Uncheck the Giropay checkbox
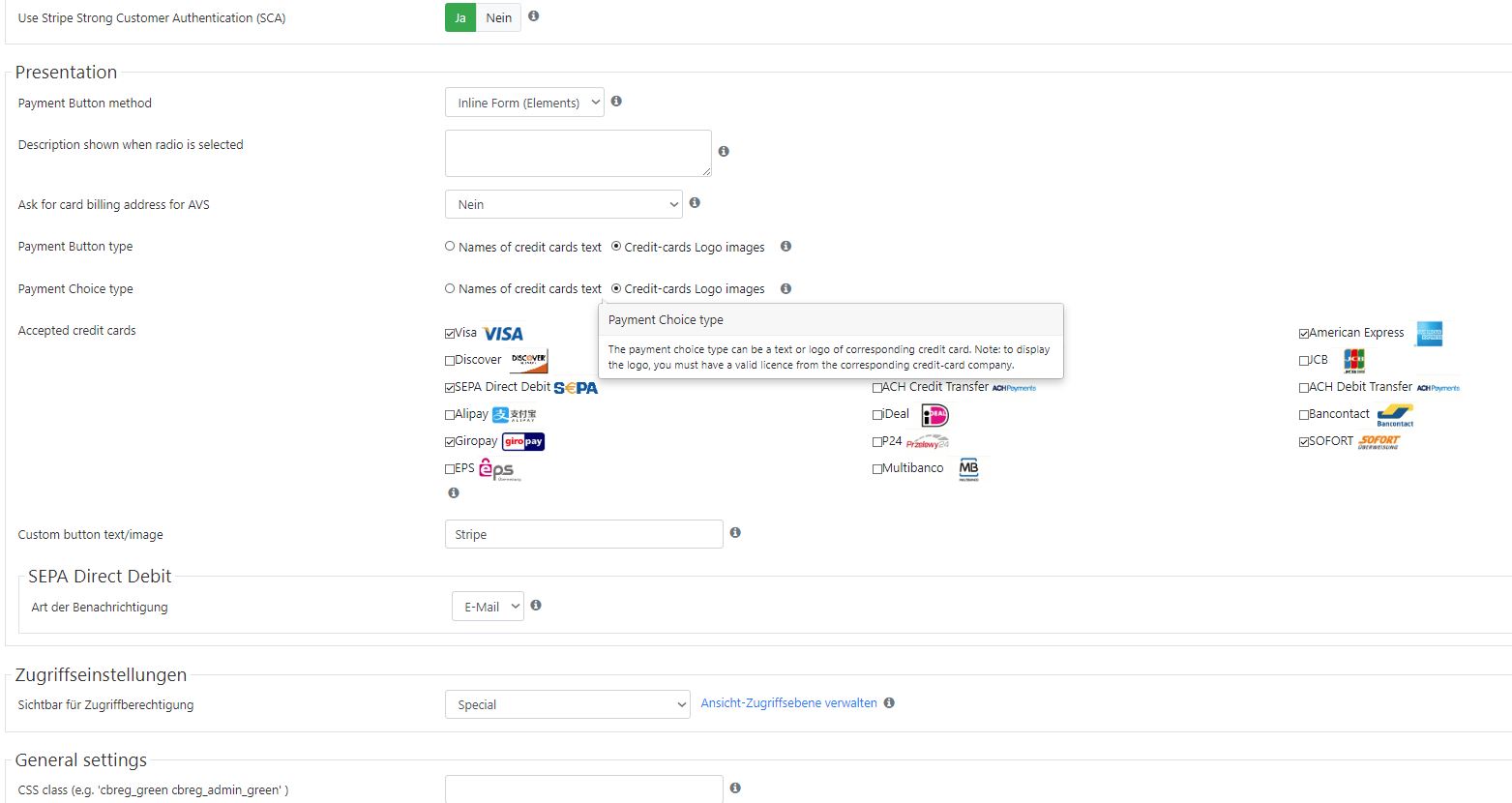Image resolution: width=1512 pixels, height=803 pixels. (x=450, y=442)
